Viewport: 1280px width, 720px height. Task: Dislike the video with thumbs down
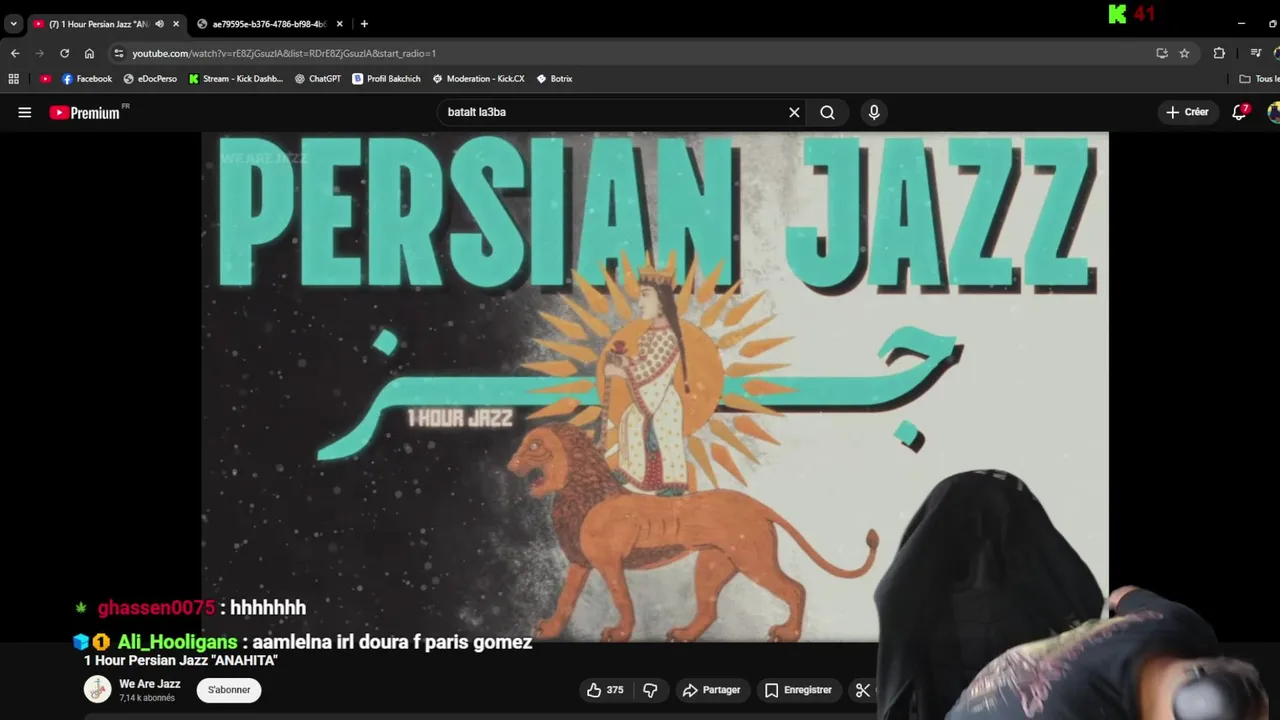650,690
